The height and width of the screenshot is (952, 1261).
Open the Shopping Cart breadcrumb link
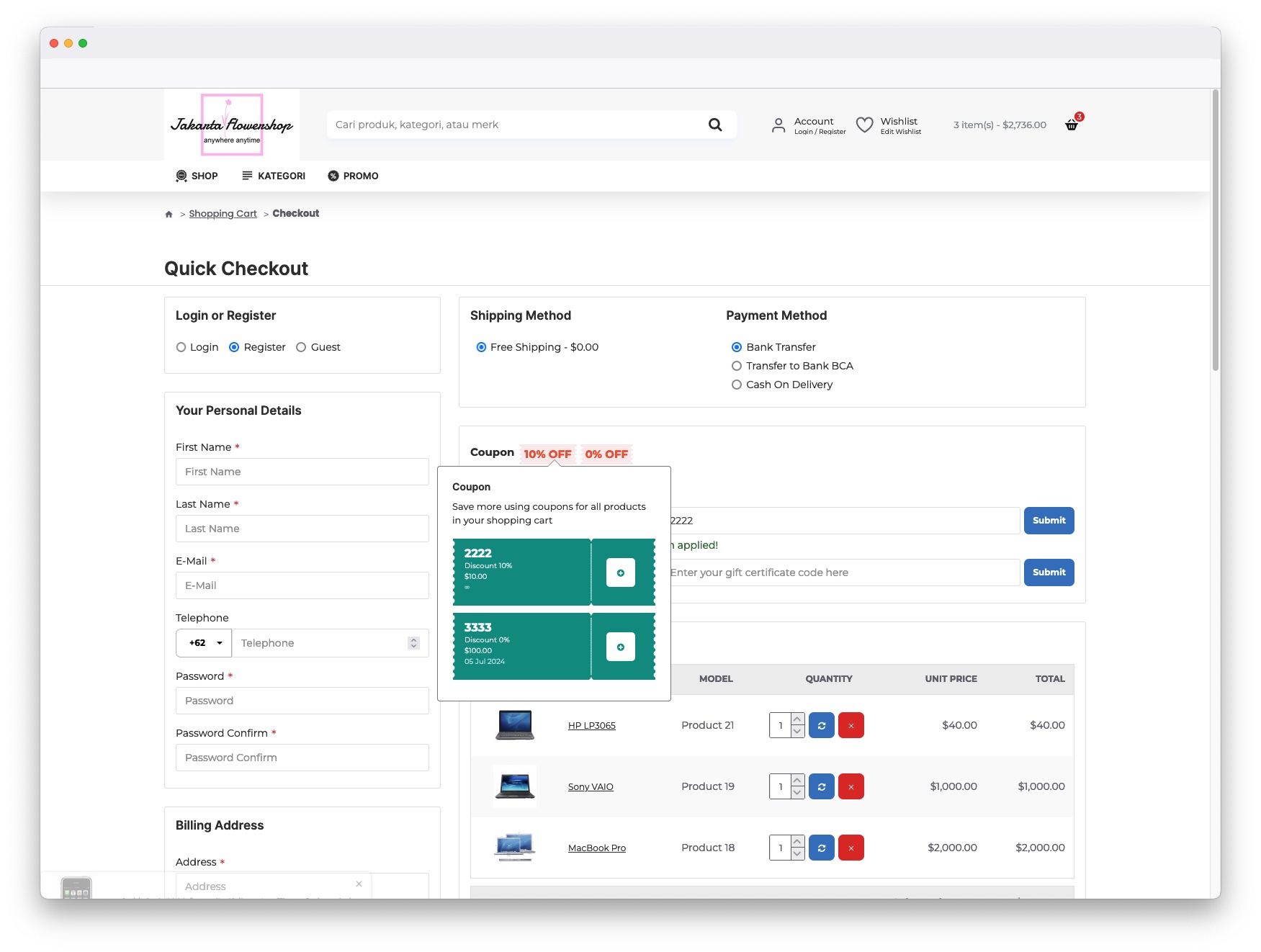coord(223,213)
